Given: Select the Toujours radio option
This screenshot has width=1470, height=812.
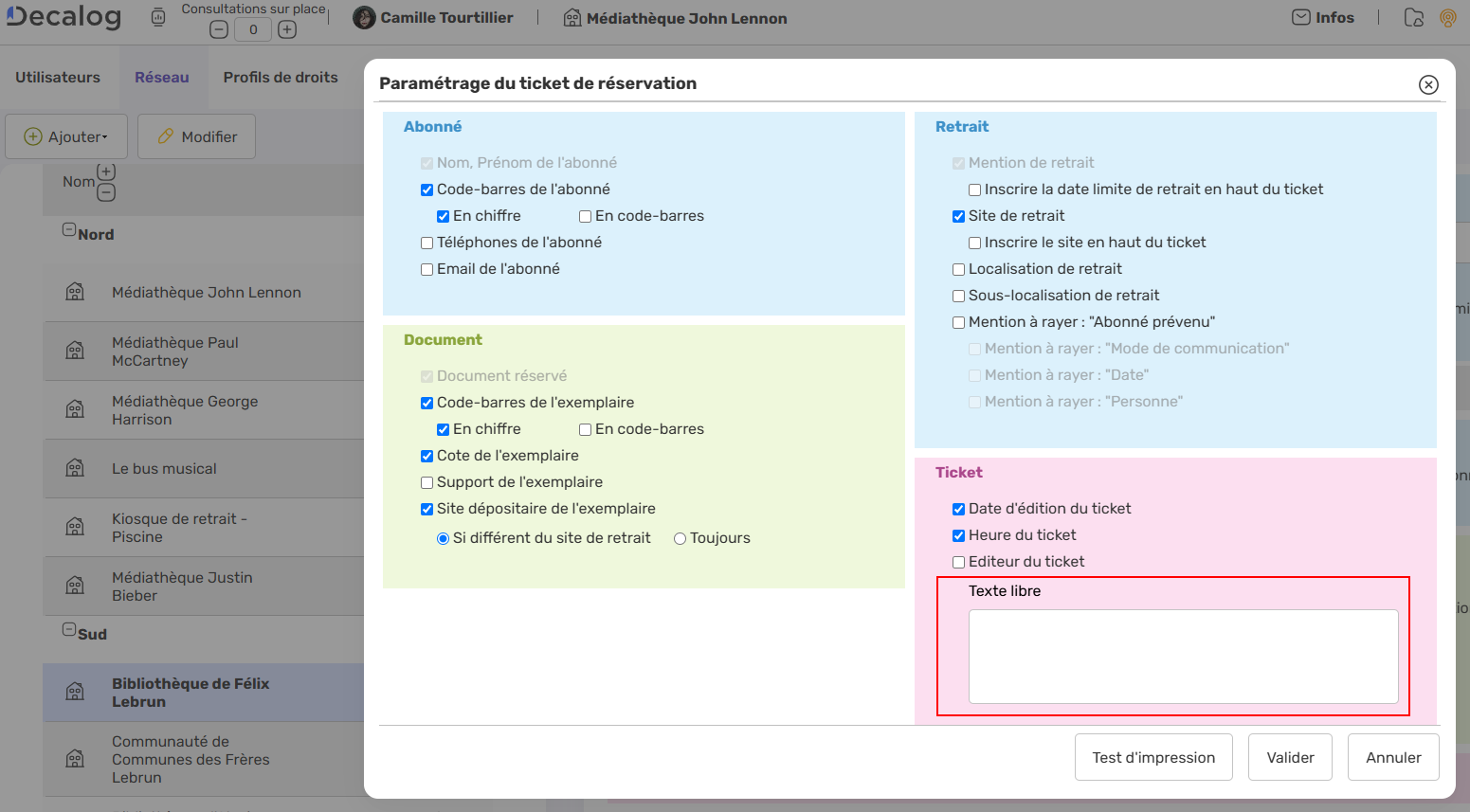Looking at the screenshot, I should pyautogui.click(x=680, y=538).
